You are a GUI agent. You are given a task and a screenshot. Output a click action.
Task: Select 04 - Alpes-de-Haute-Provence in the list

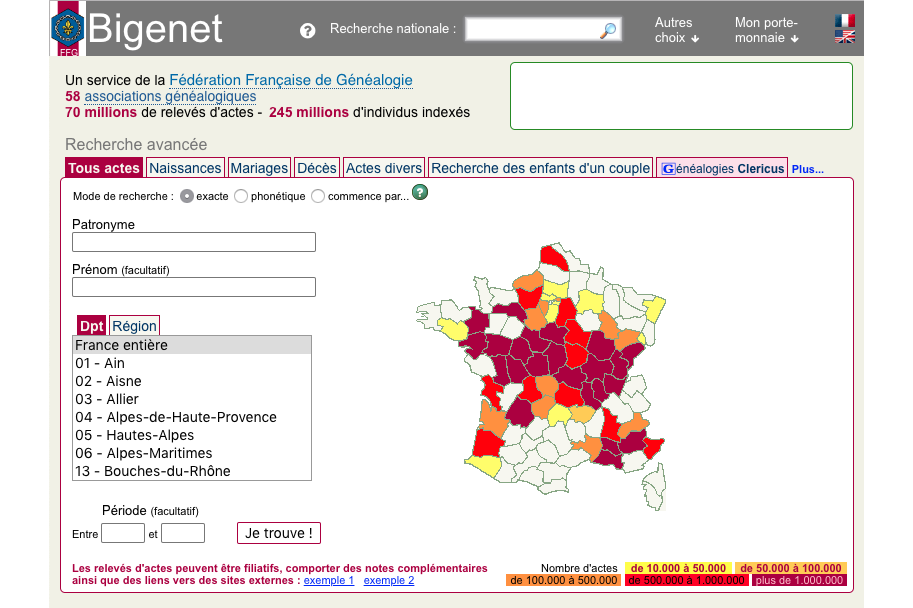[192, 418]
